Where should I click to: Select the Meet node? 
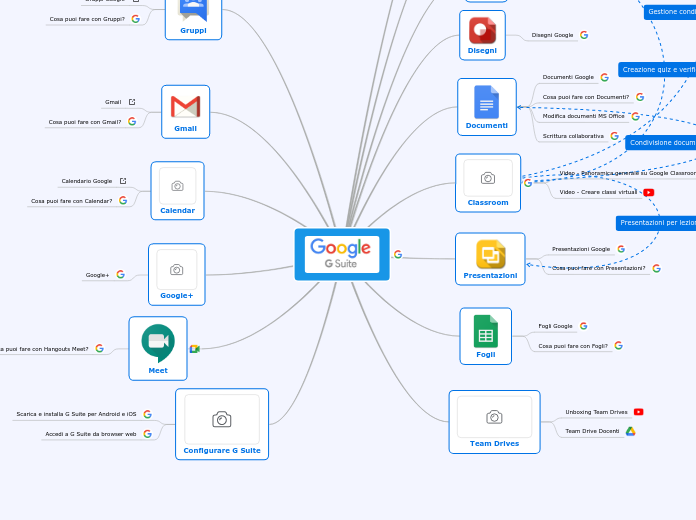pos(158,349)
